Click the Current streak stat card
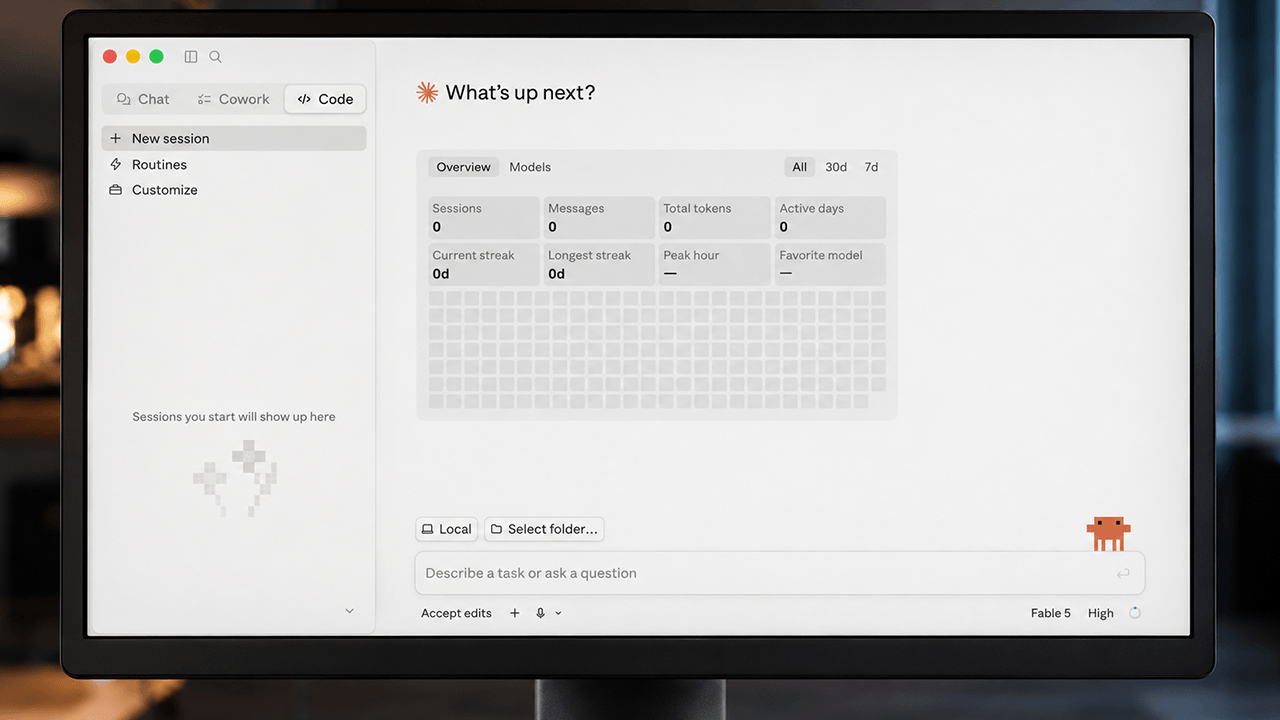 [x=484, y=264]
